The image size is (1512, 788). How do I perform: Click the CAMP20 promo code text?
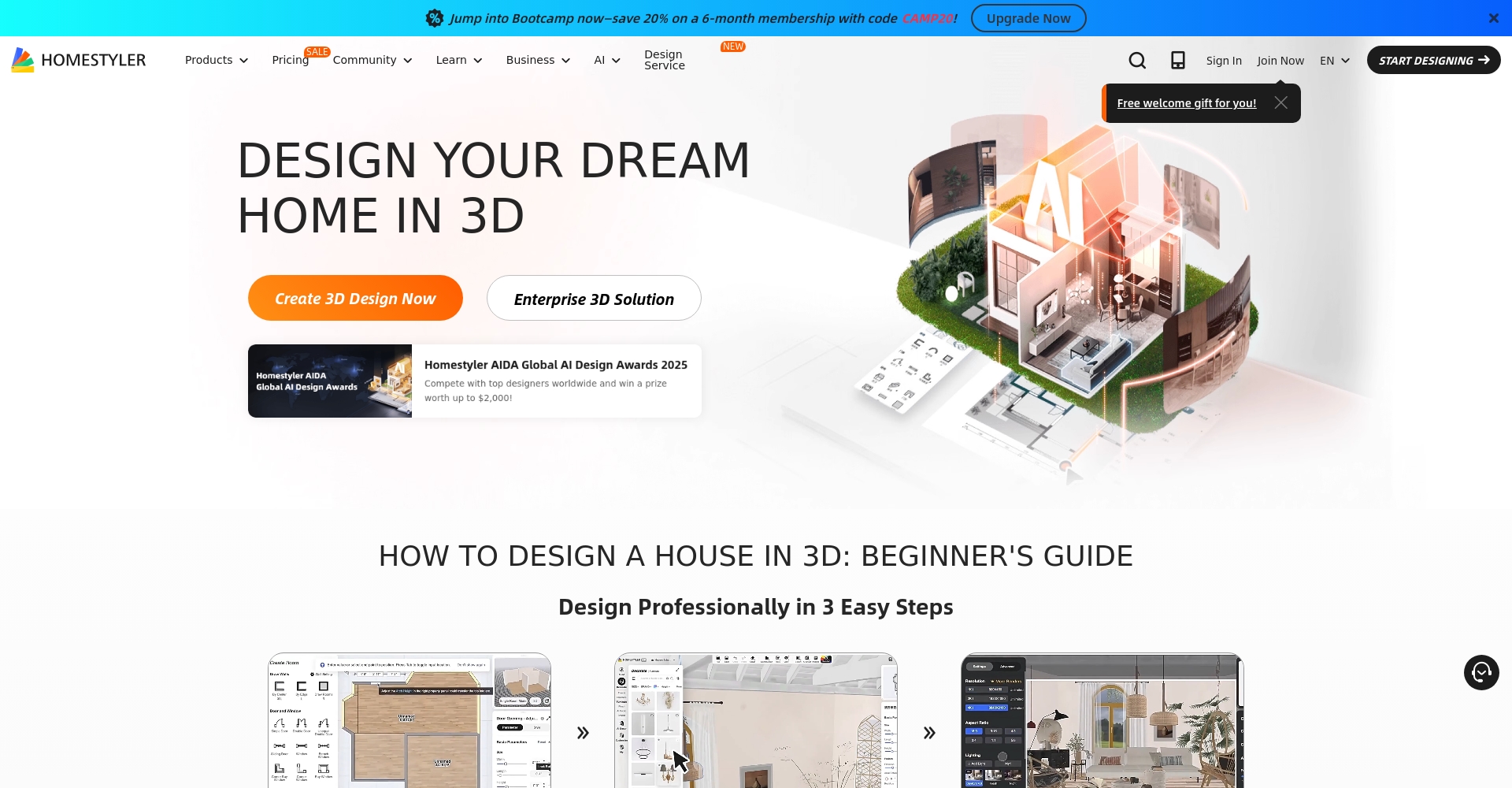(x=928, y=18)
